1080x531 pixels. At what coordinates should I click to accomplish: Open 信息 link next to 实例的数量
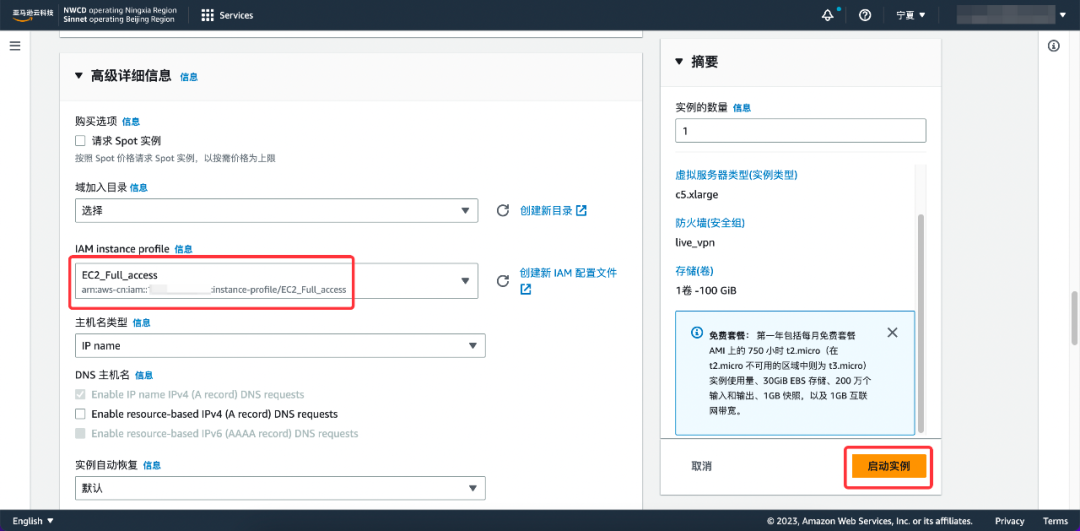pos(742,107)
